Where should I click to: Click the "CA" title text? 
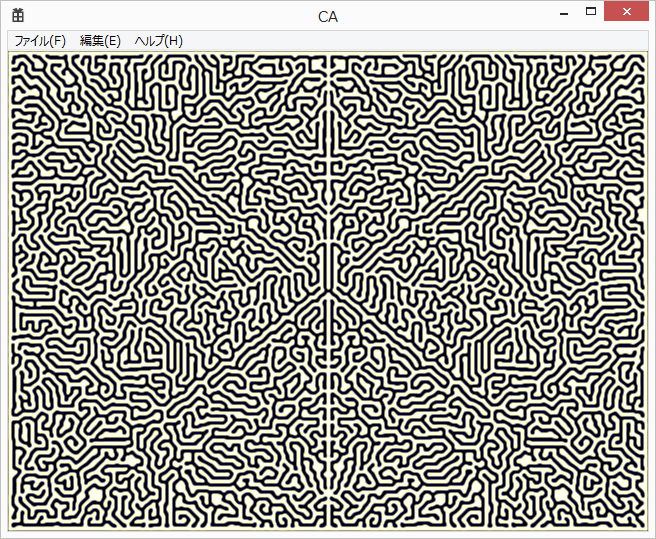point(328,16)
